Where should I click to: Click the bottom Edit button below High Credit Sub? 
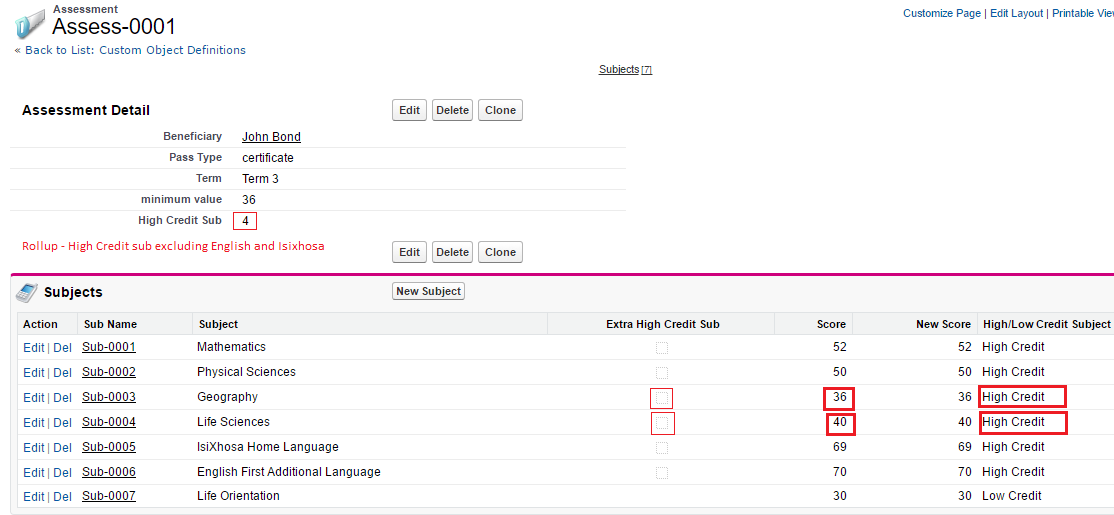tap(409, 252)
